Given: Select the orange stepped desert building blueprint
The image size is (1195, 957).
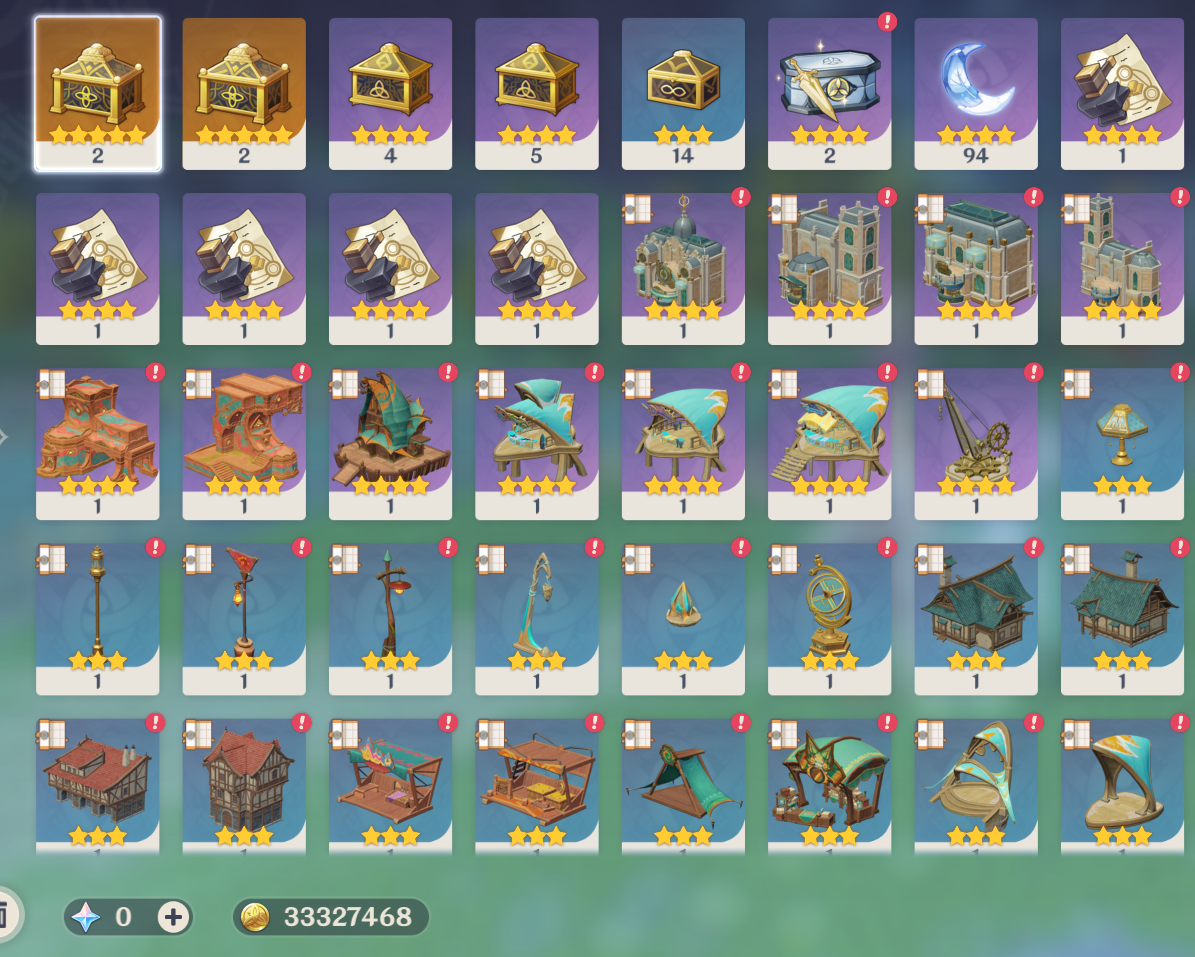Looking at the screenshot, I should pyautogui.click(x=98, y=444).
